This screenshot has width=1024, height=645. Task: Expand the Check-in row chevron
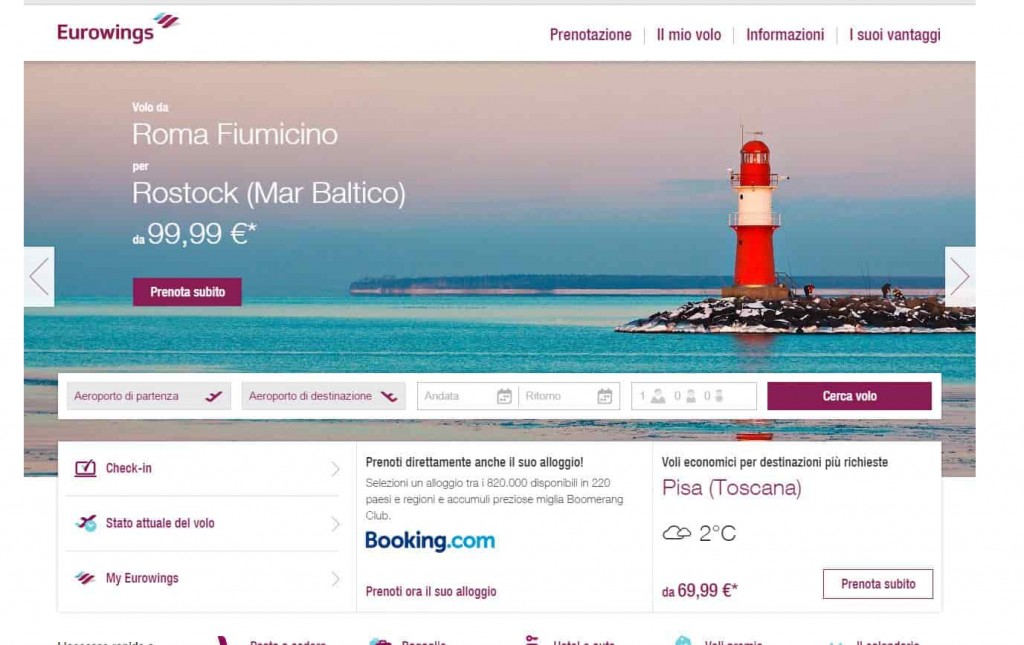coord(335,469)
